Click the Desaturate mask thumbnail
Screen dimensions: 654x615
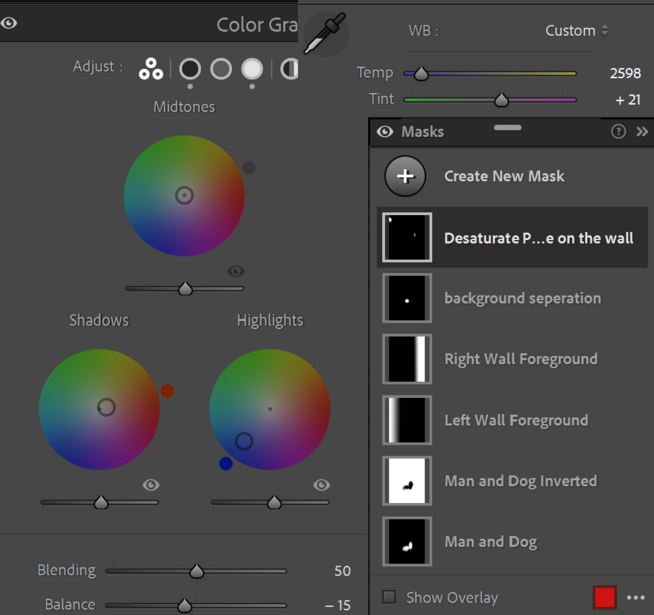click(407, 237)
